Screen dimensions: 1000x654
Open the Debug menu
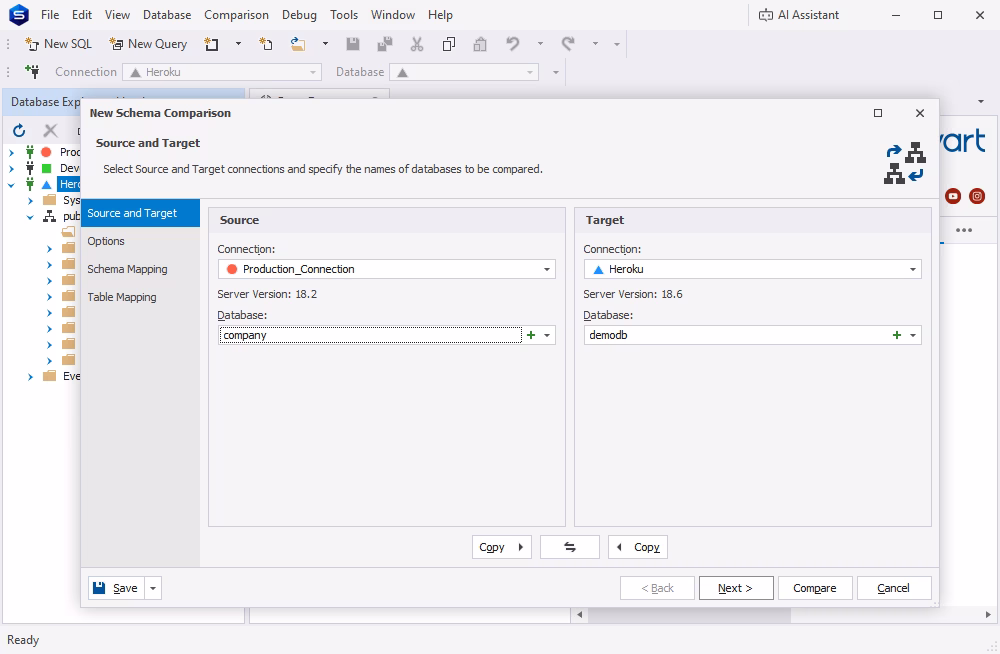point(299,15)
